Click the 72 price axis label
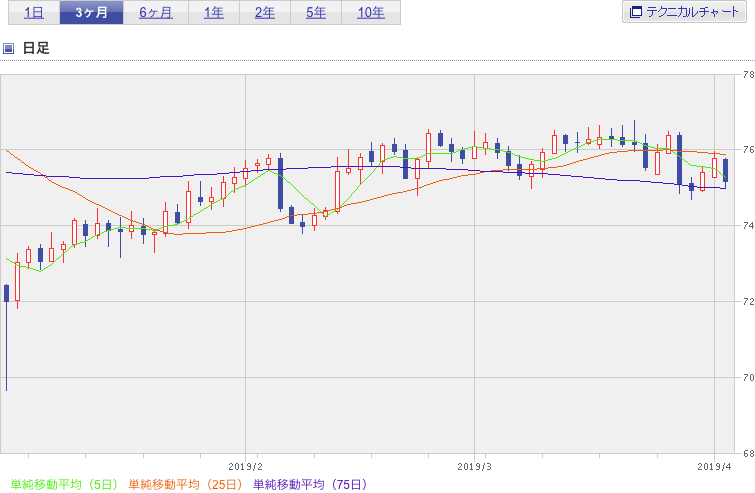 click(748, 301)
